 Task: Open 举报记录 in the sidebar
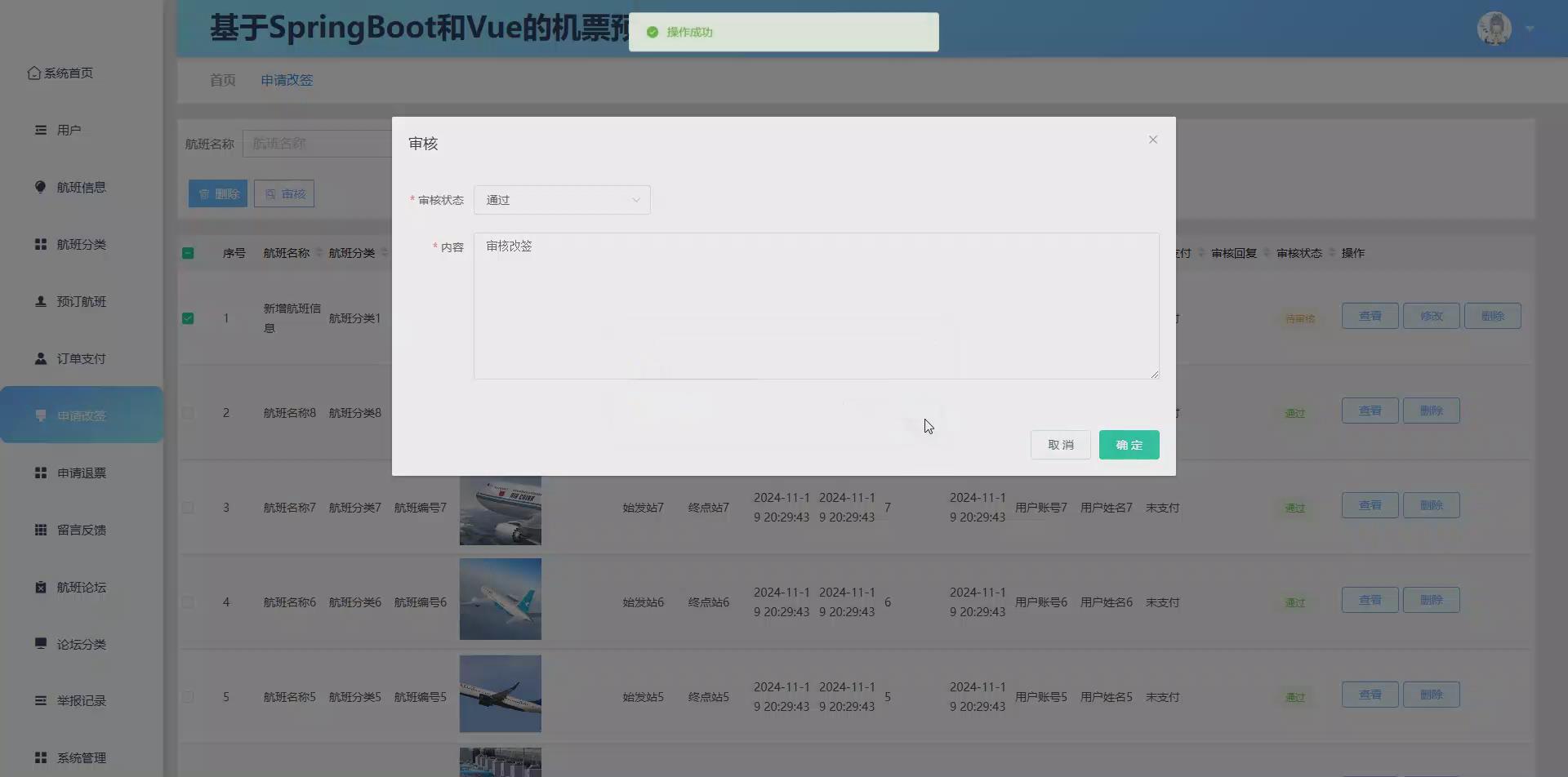82,700
